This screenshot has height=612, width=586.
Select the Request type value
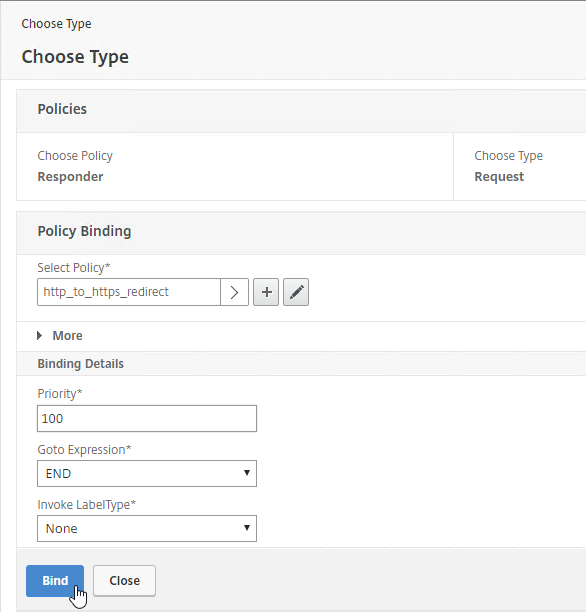click(x=499, y=177)
